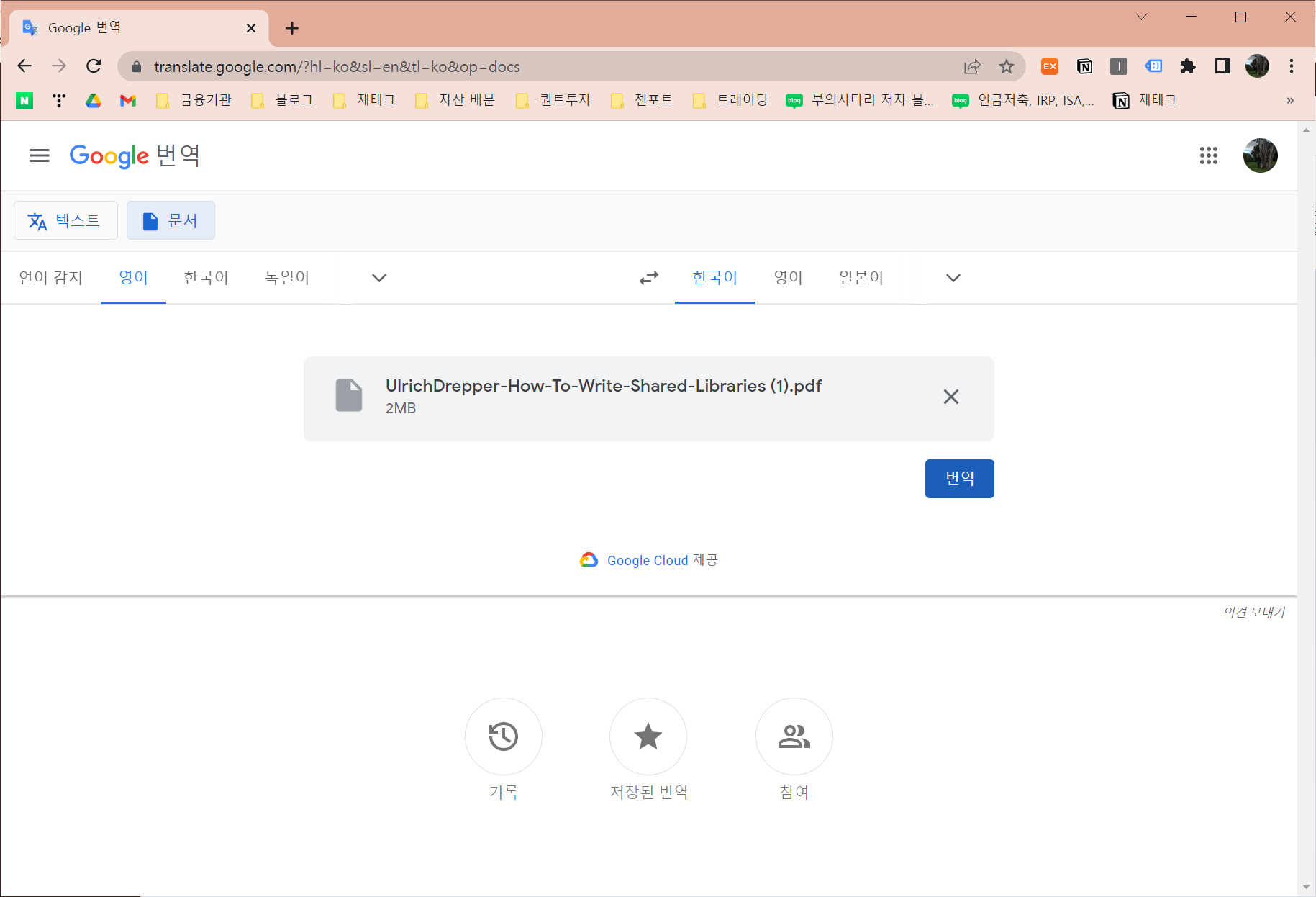This screenshot has width=1316, height=897.
Task: Open the 블로그 bookmark folder
Action: tap(283, 101)
